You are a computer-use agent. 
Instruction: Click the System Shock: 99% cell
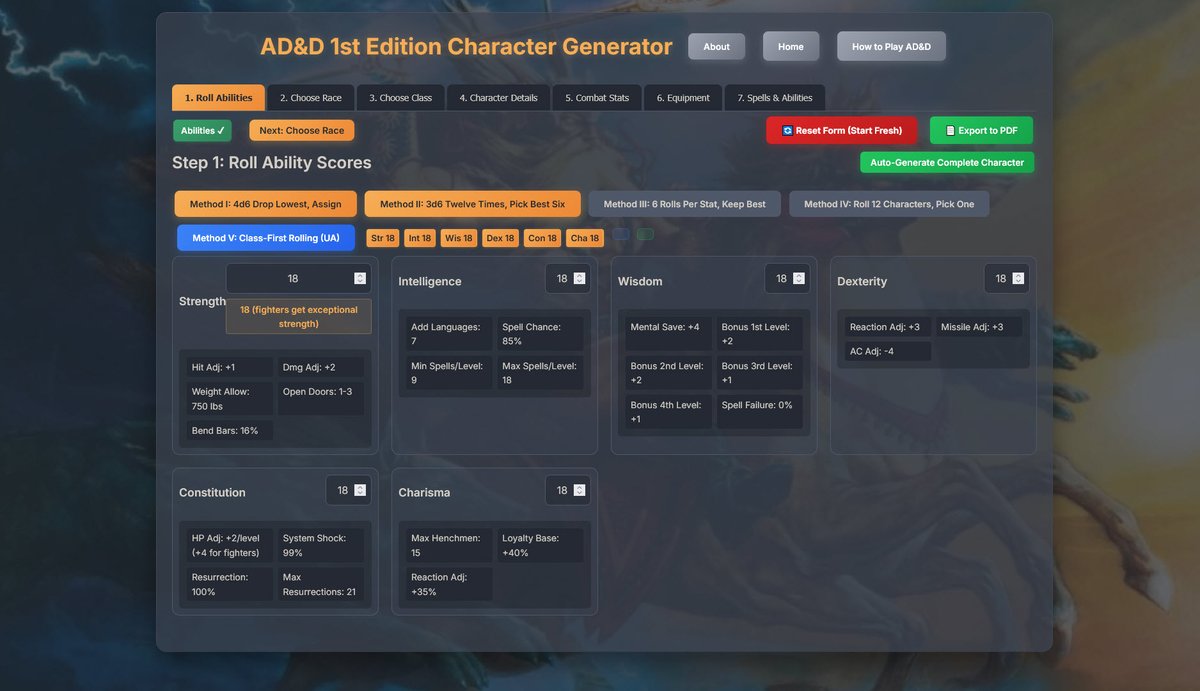tap(320, 545)
